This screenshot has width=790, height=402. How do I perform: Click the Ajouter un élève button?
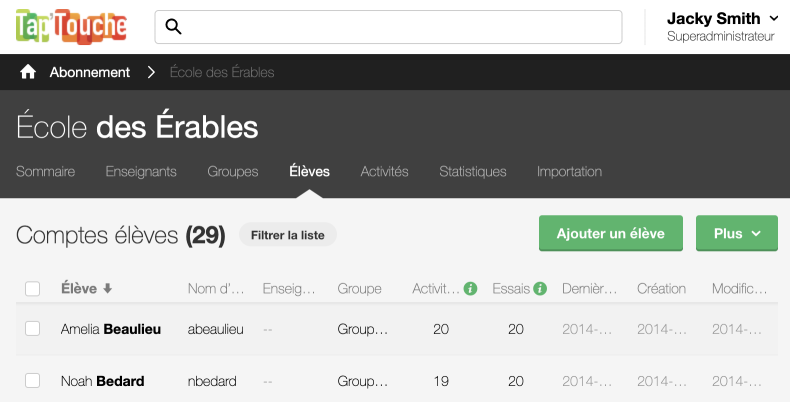coord(610,233)
